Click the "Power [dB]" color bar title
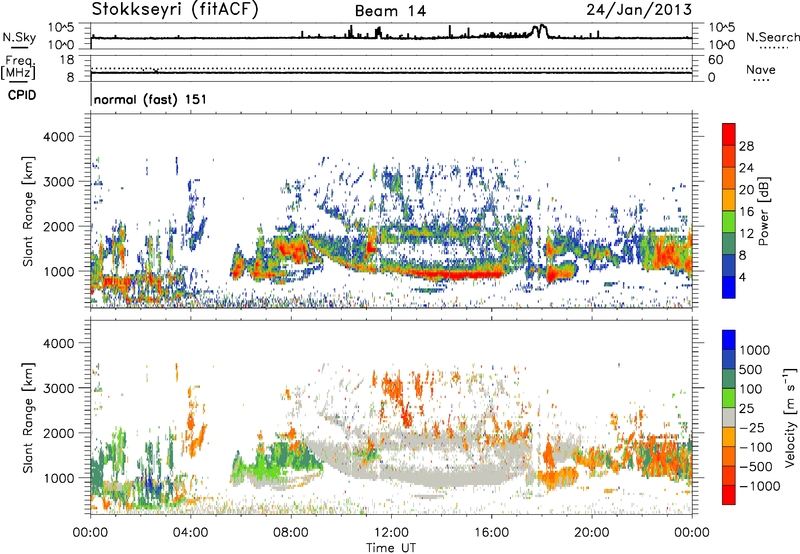The image size is (800, 554). [x=764, y=211]
